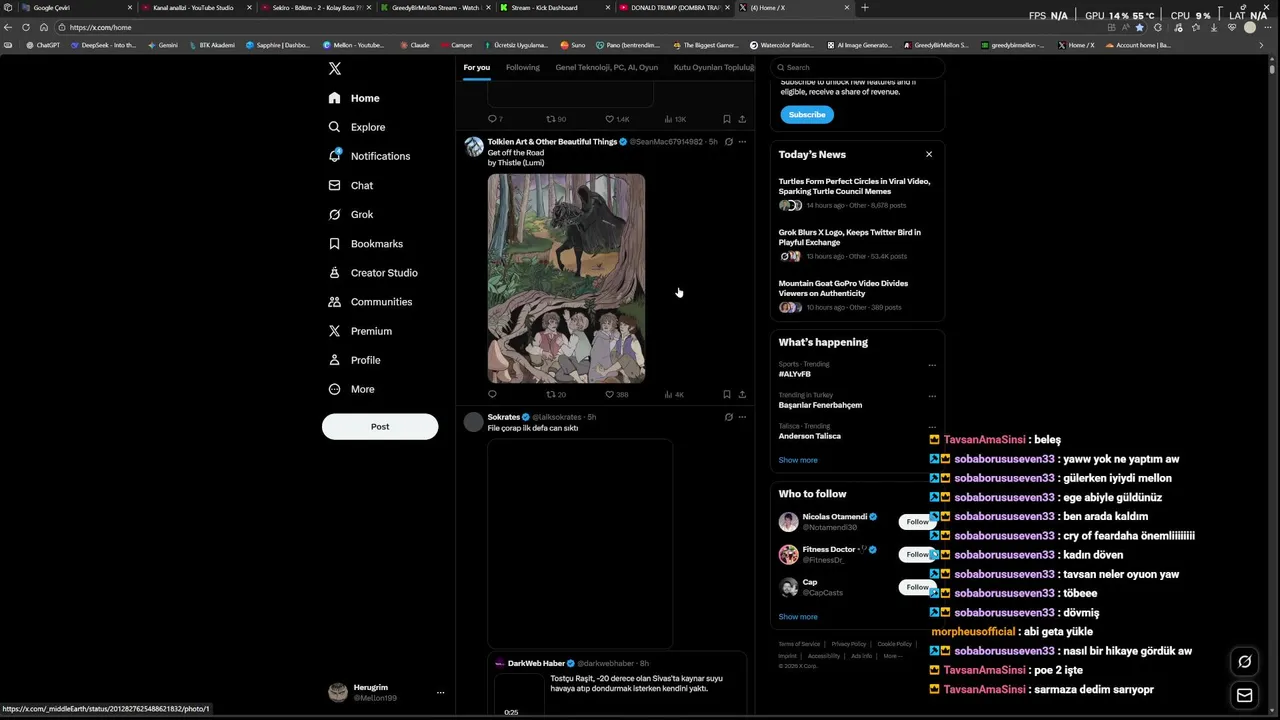This screenshot has width=1280, height=720.
Task: View analytics showing 4K views
Action: pyautogui.click(x=674, y=394)
